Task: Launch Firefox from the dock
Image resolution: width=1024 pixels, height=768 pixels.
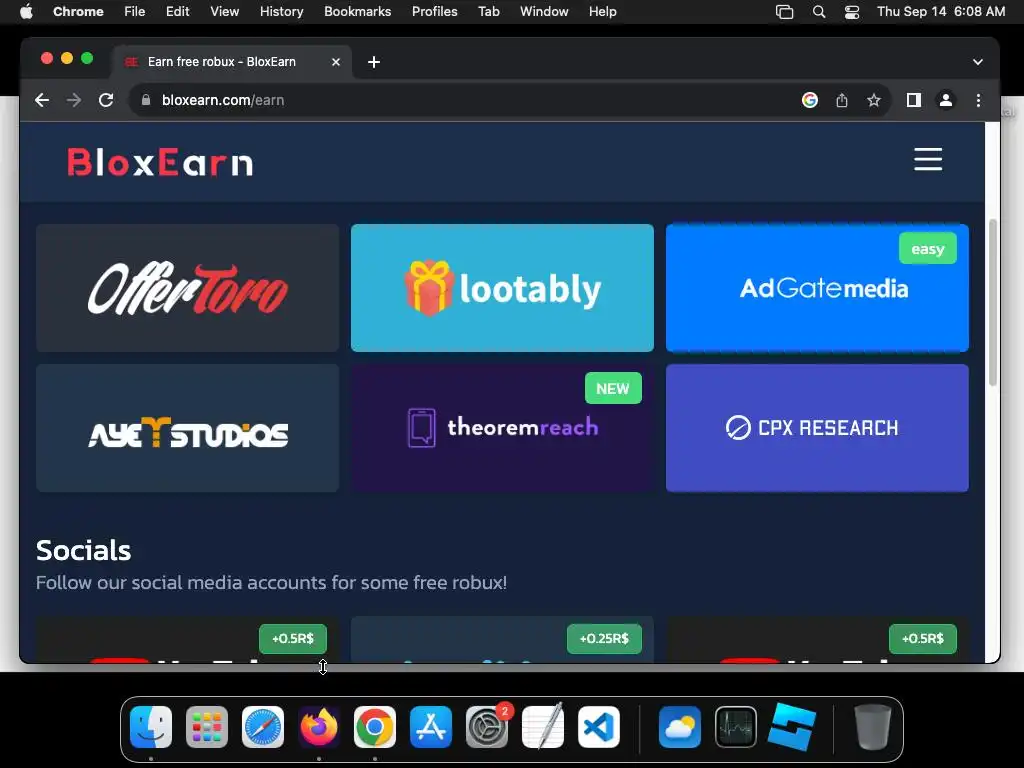Action: click(319, 727)
